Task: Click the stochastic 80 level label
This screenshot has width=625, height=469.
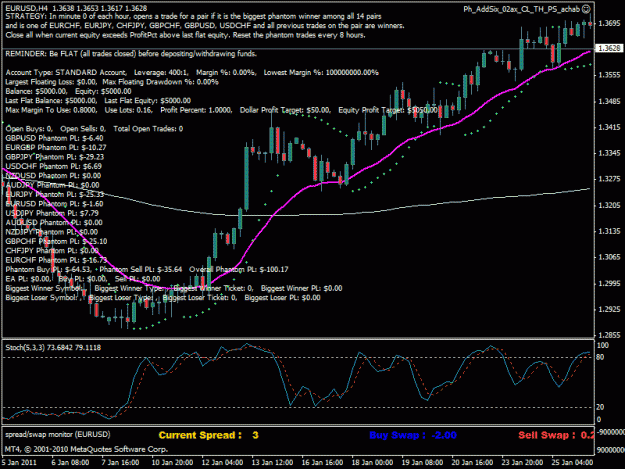Action: point(600,357)
